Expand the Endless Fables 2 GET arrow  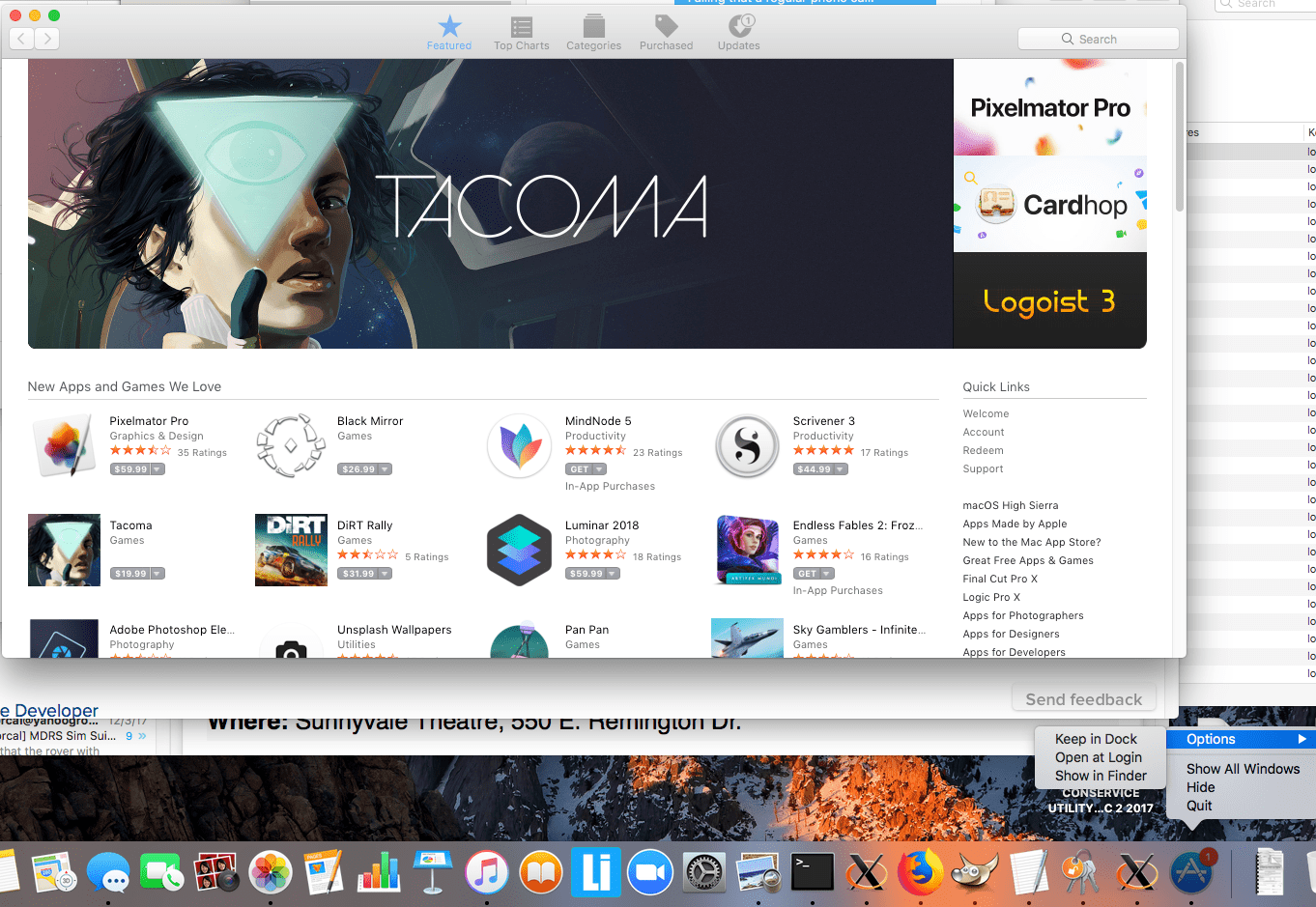coord(827,574)
